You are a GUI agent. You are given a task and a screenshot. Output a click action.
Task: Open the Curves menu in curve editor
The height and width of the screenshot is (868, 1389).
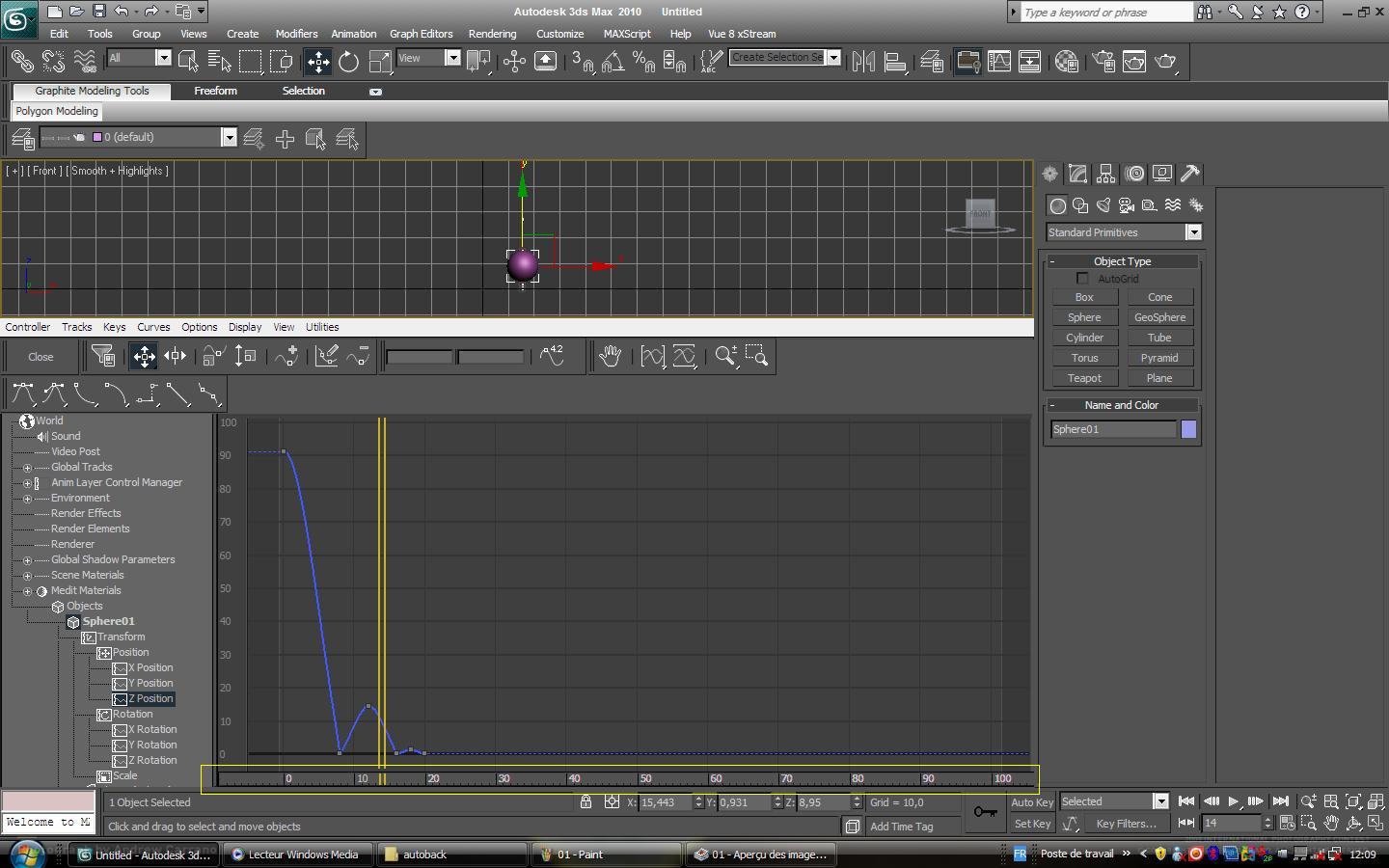click(153, 327)
